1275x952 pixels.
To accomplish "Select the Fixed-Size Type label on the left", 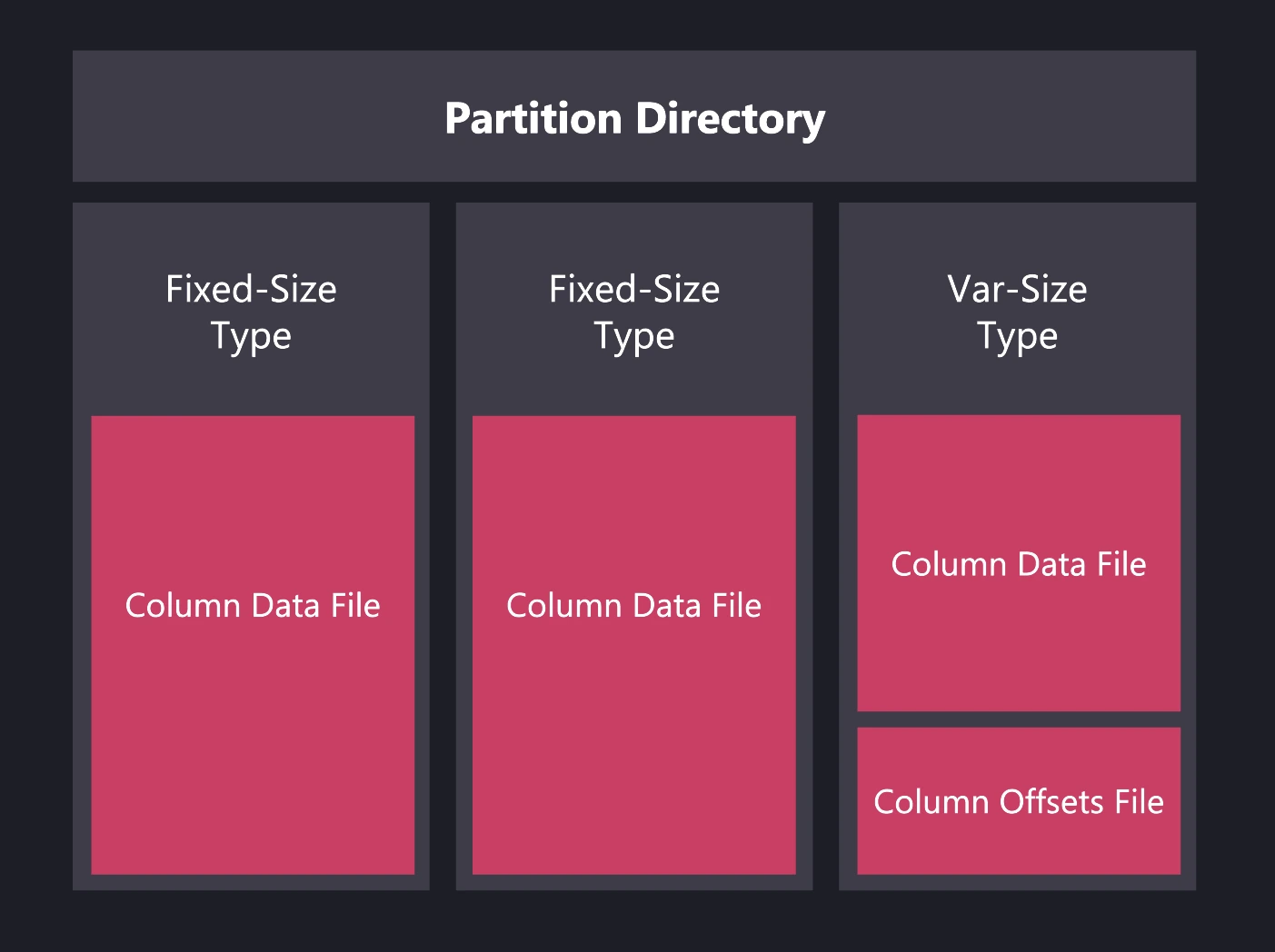I will pos(251,312).
